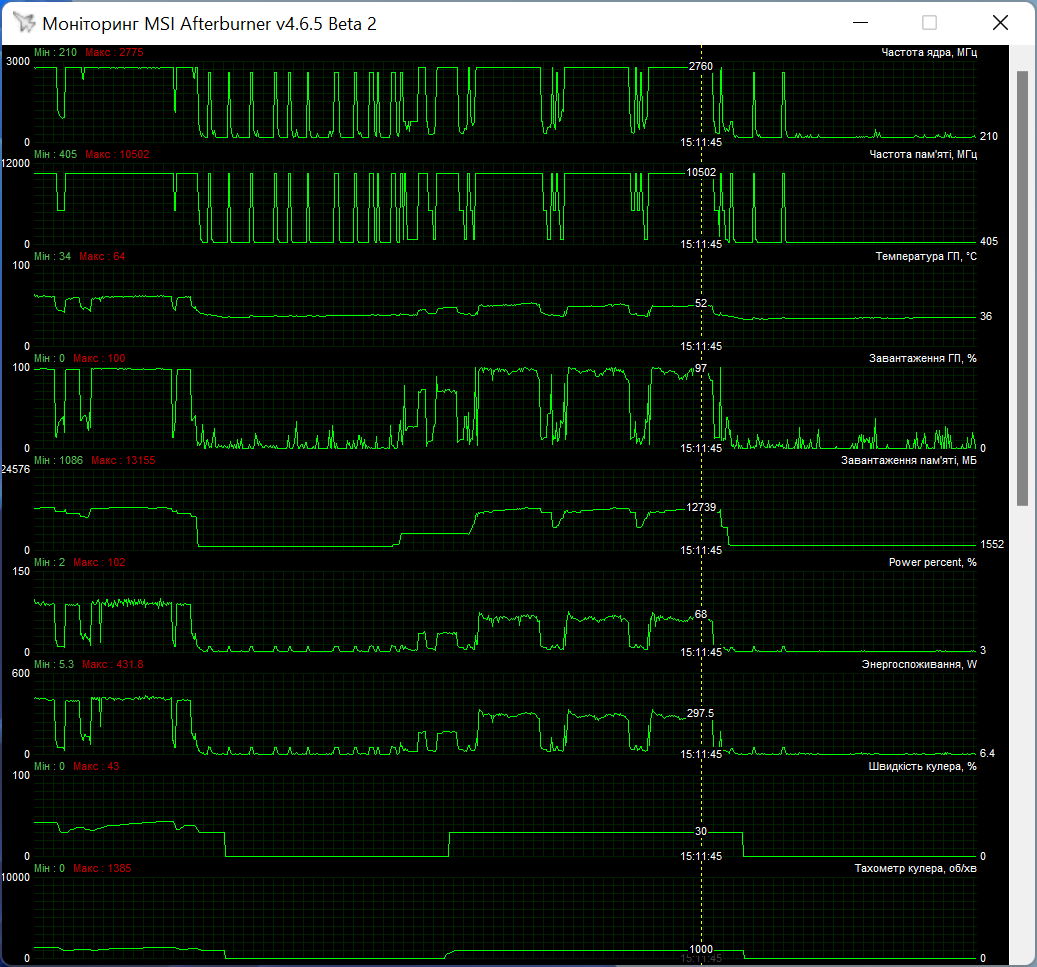Minimize the monitoring window
This screenshot has width=1037, height=967.
point(860,22)
